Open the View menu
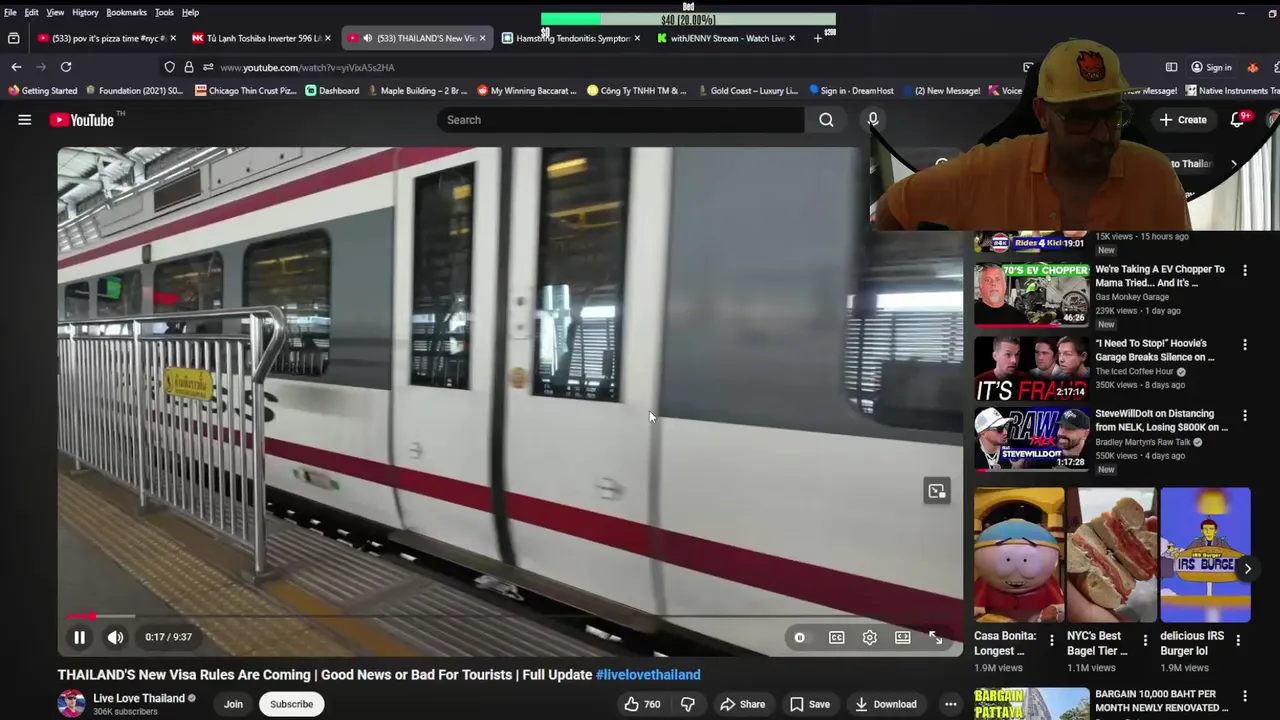The width and height of the screenshot is (1280, 720). click(x=55, y=12)
